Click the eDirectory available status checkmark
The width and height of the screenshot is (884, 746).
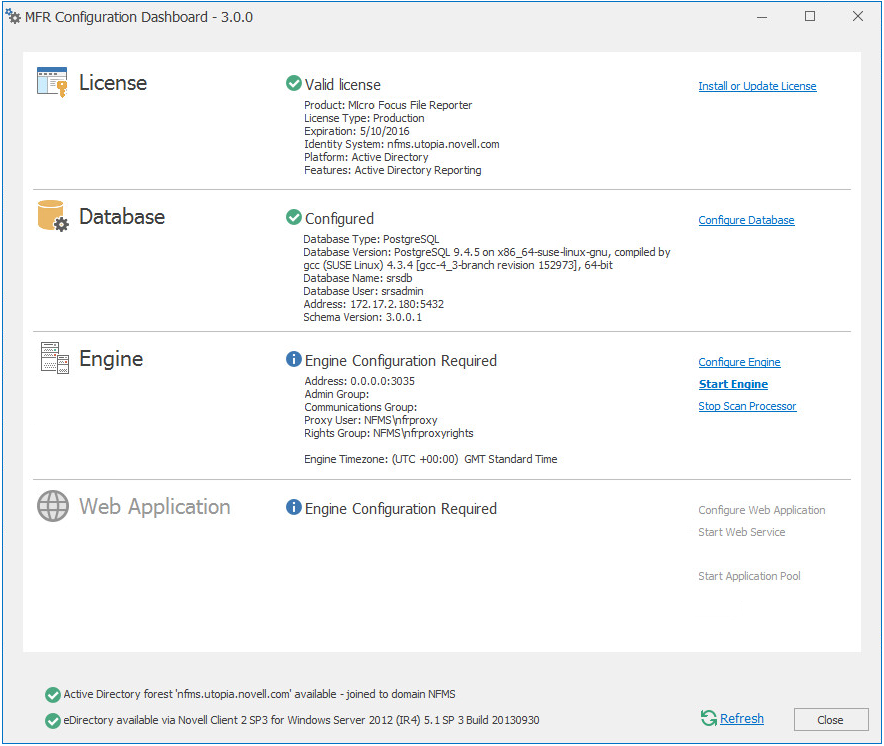click(52, 720)
